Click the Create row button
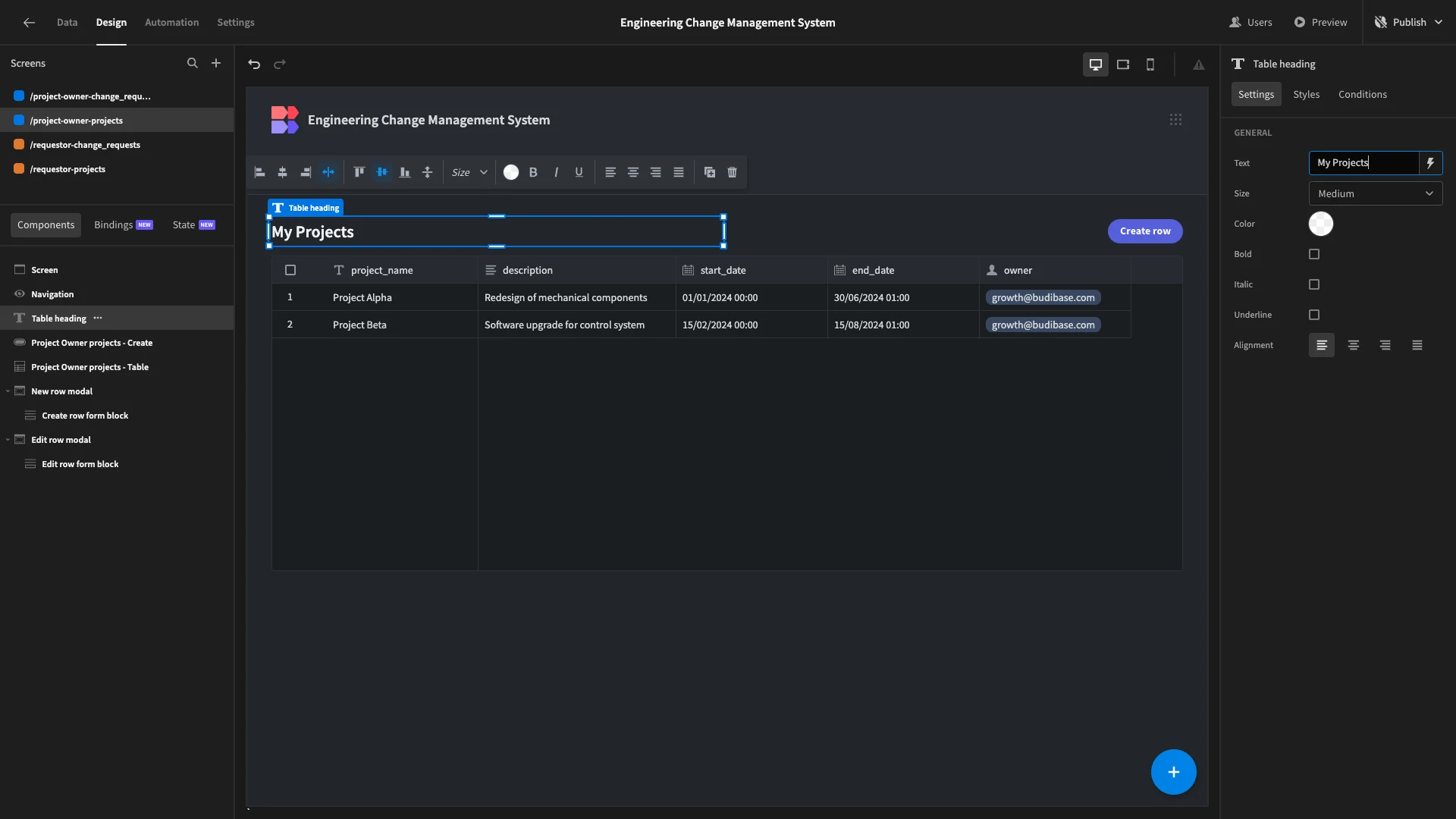The height and width of the screenshot is (819, 1456). pos(1145,231)
